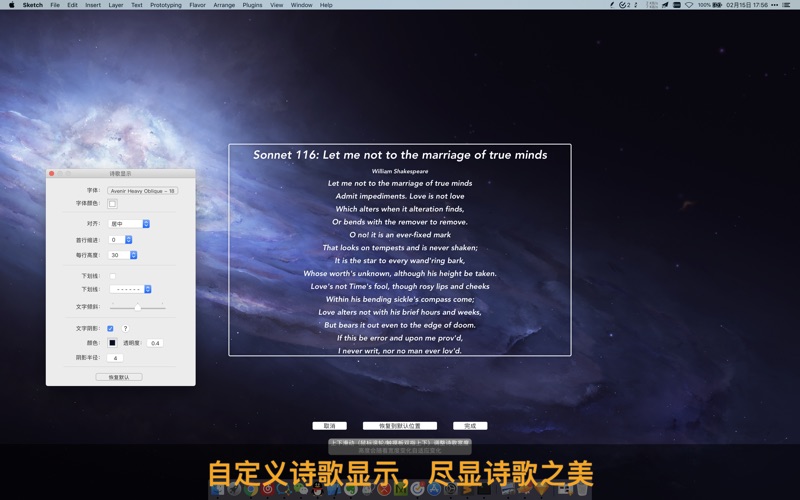
Task: Click the line "O no! it is an ever-fixed mark"
Action: coord(400,235)
